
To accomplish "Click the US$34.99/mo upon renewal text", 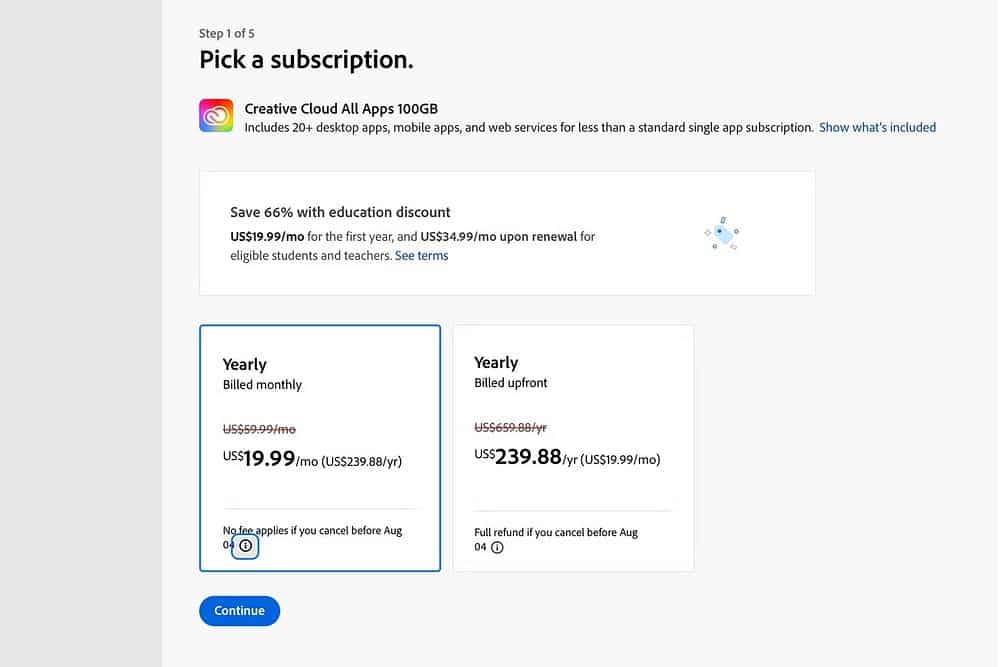I will coord(499,237).
